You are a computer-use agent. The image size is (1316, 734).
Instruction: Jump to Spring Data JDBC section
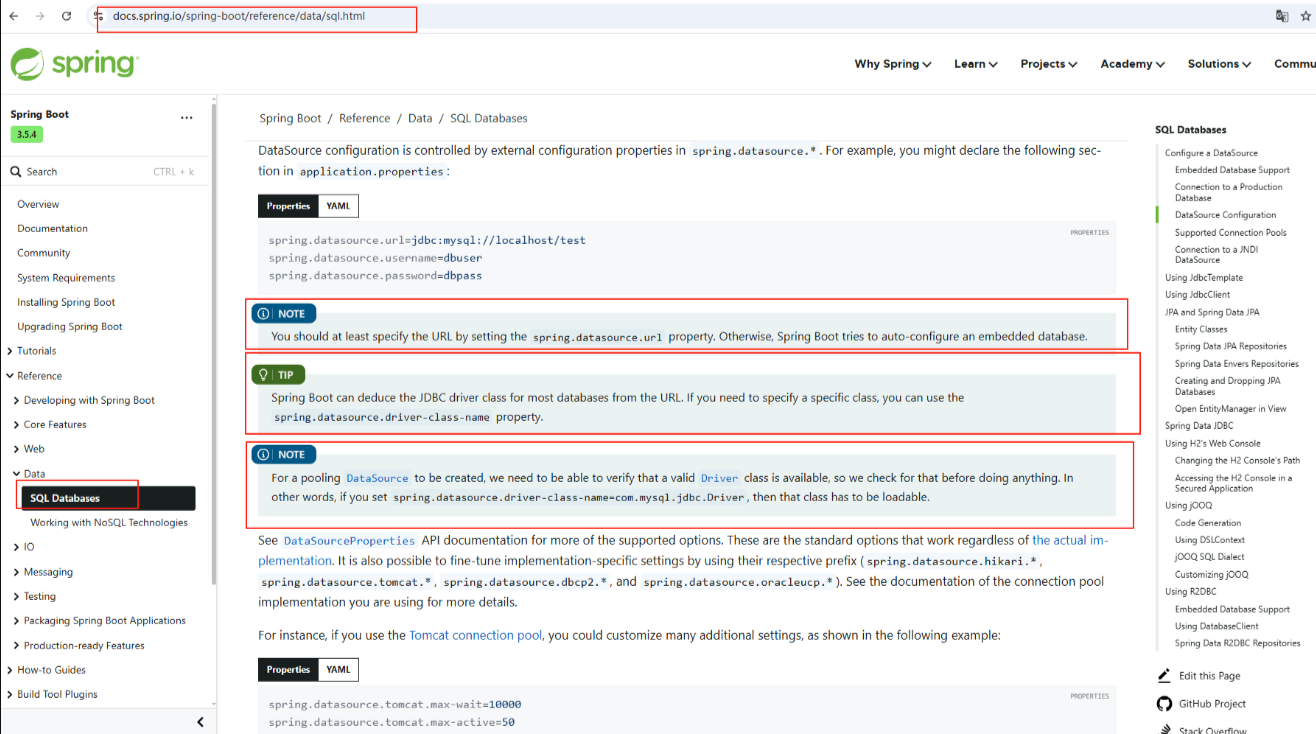(1199, 426)
